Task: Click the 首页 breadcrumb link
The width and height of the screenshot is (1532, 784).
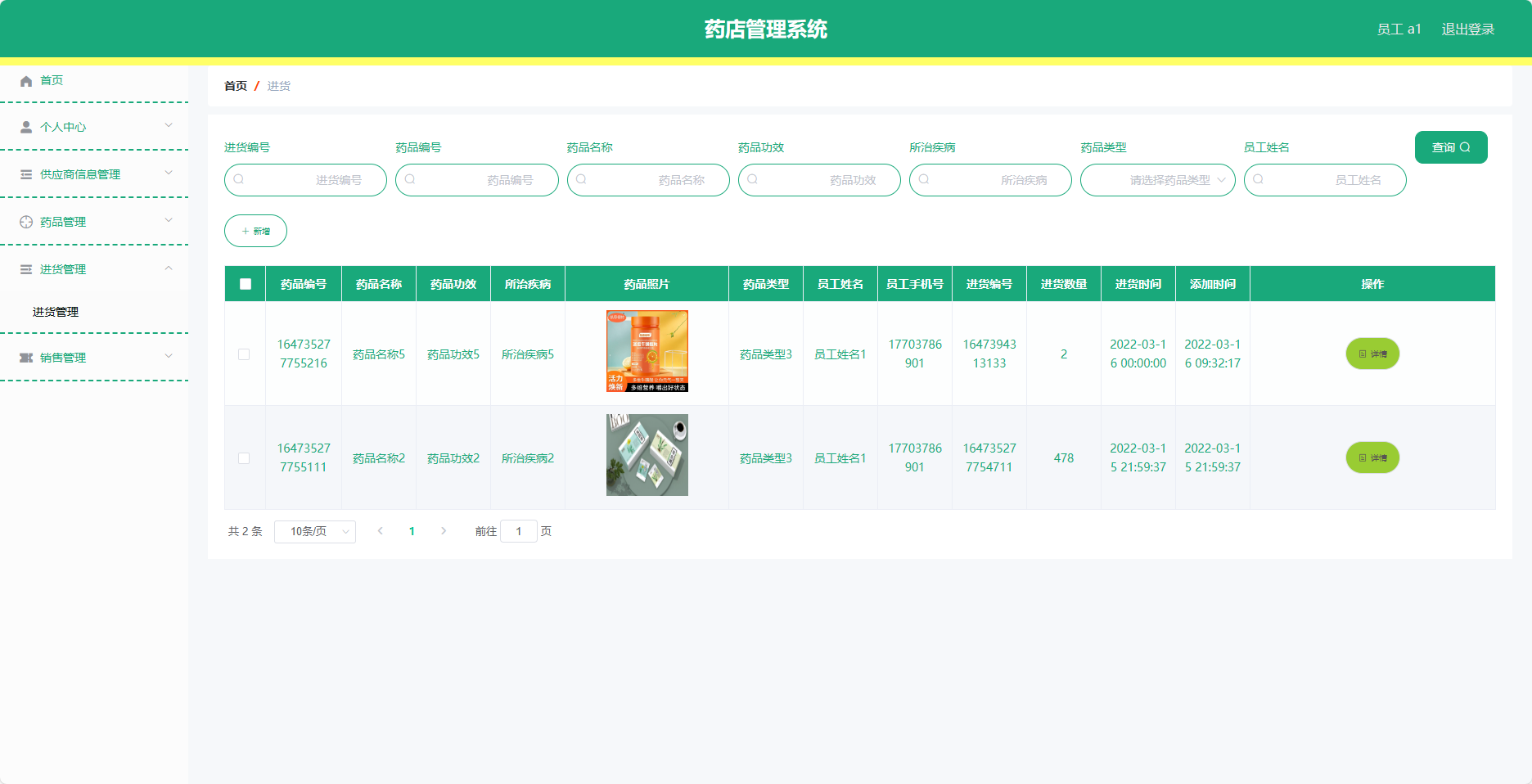Action: 236,86
